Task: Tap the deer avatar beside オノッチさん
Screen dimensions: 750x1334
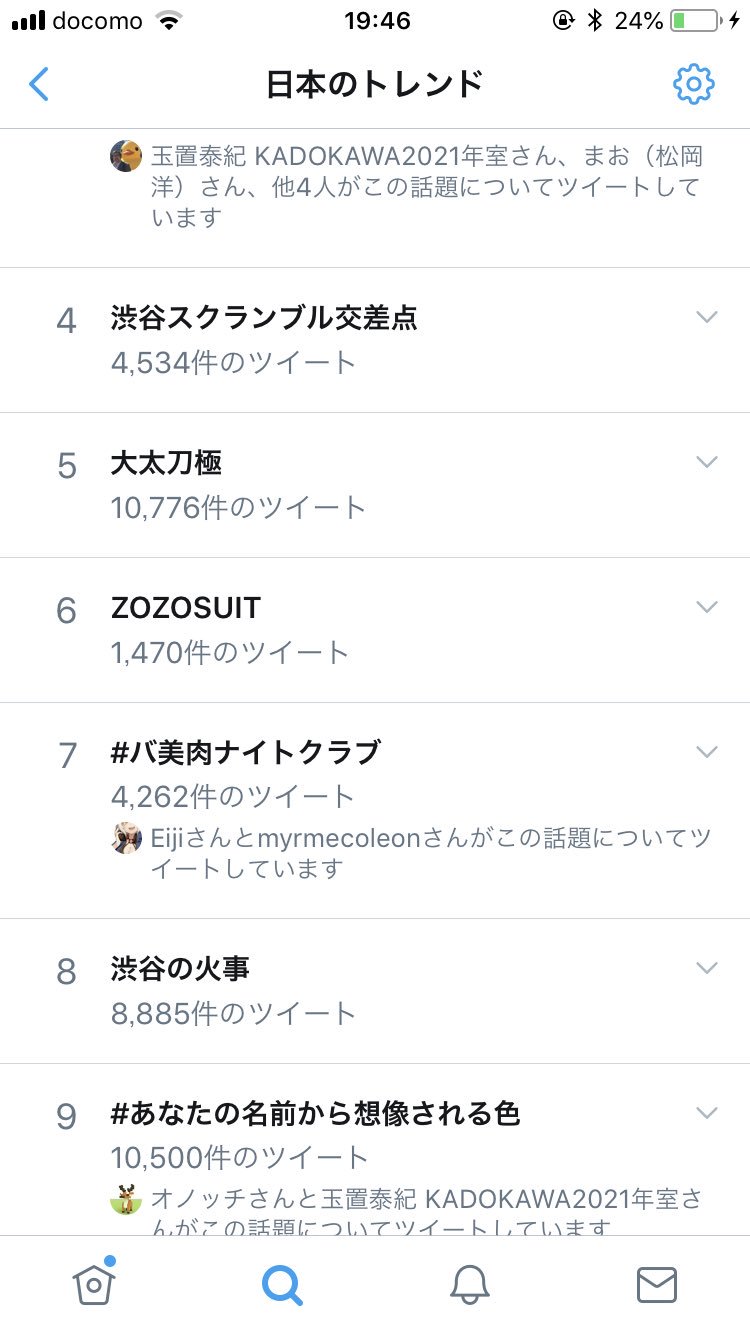Action: tap(126, 1198)
